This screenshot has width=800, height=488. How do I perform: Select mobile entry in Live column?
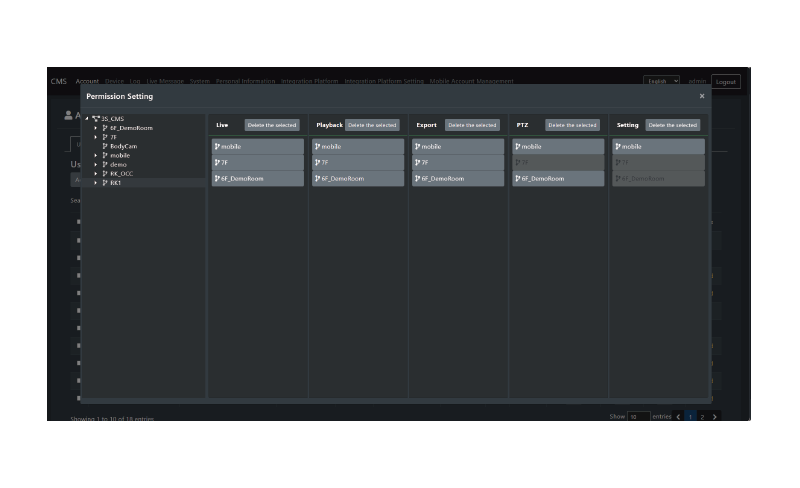coord(258,147)
